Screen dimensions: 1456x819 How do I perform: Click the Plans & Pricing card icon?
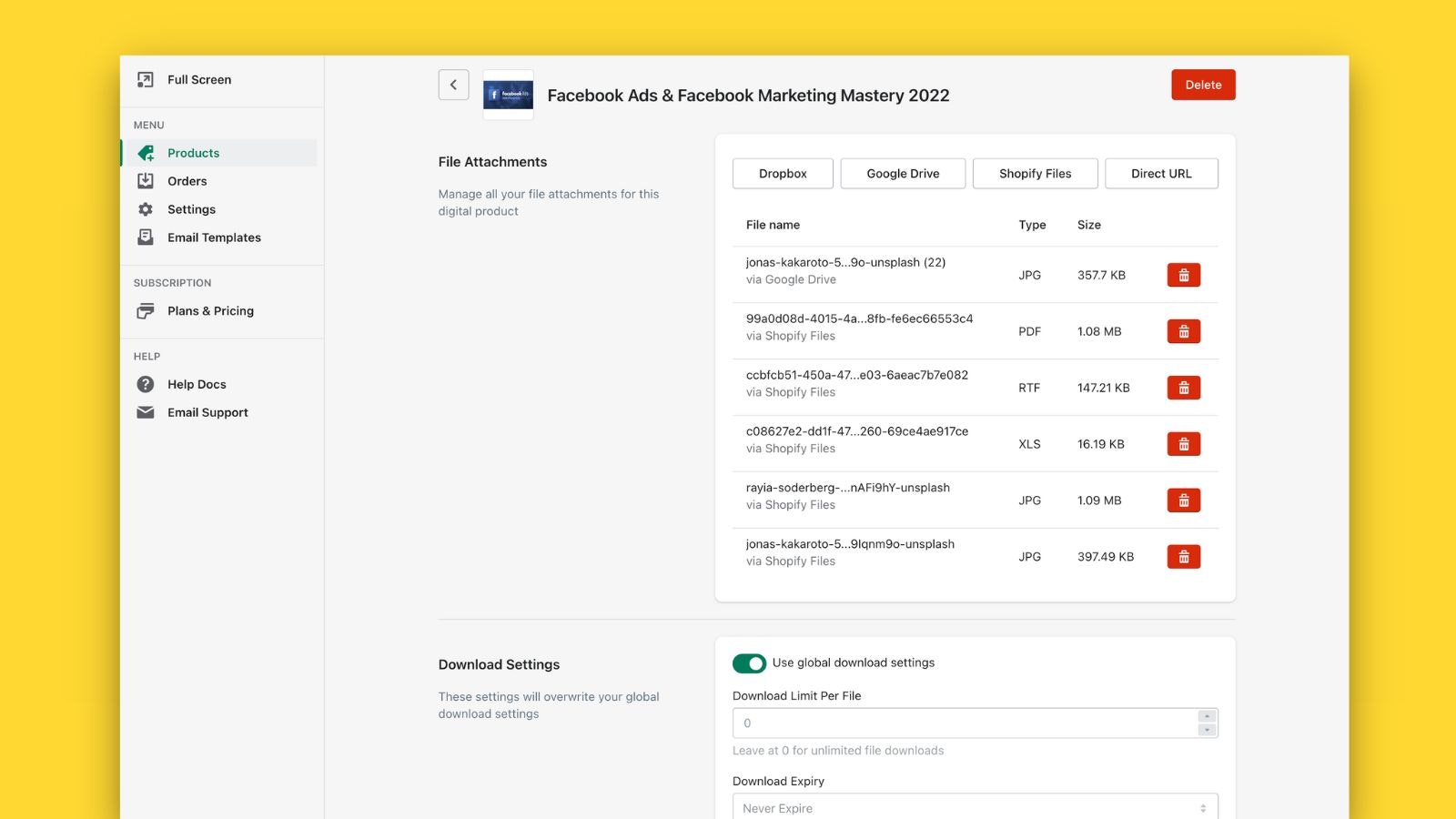pyautogui.click(x=146, y=311)
